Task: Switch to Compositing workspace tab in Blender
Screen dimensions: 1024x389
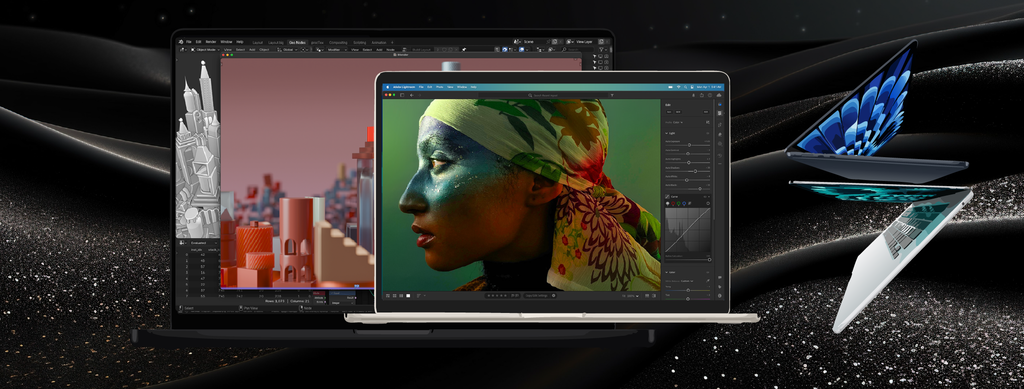Action: [338, 42]
